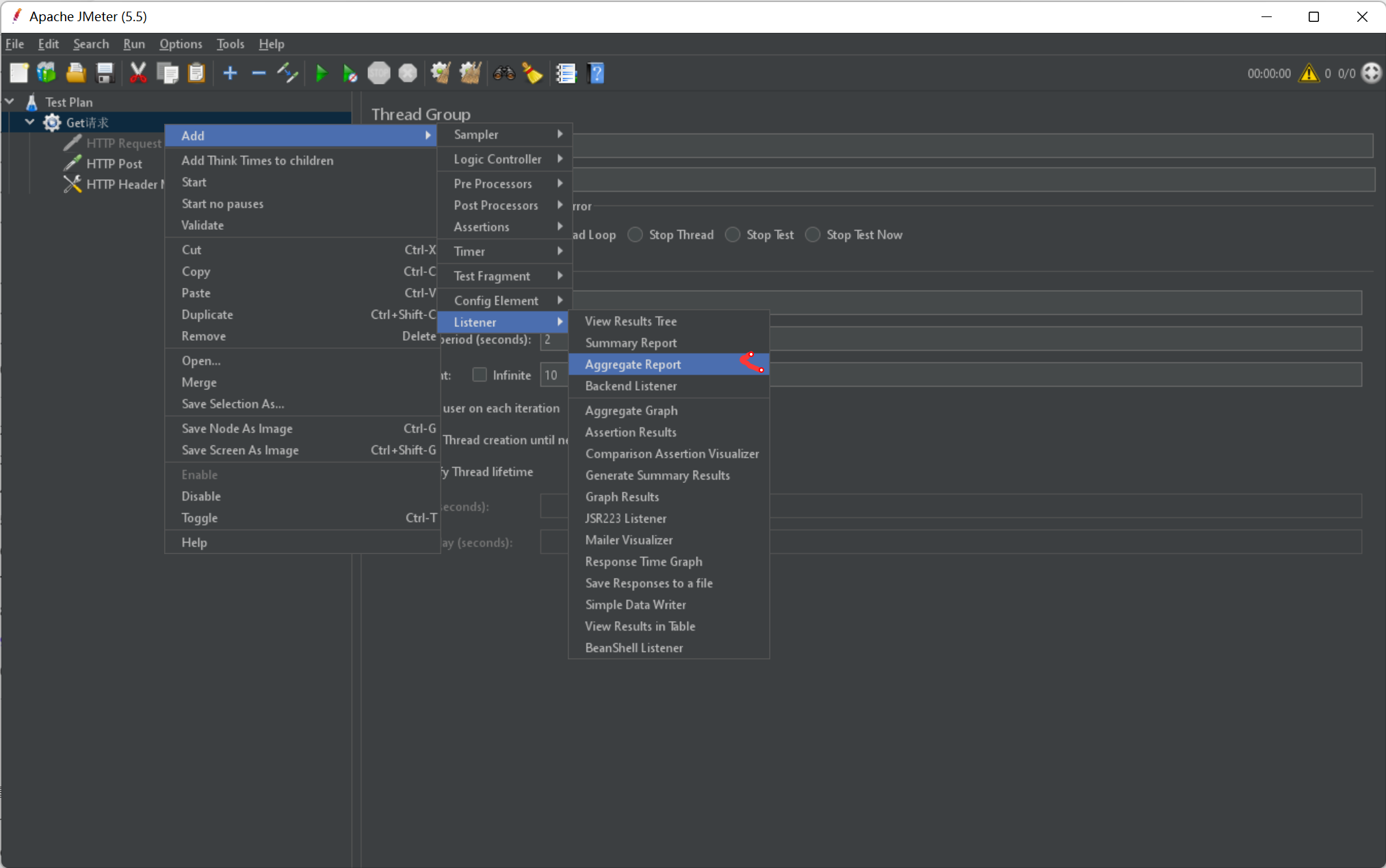Expand the Sampler submenu

(x=505, y=135)
